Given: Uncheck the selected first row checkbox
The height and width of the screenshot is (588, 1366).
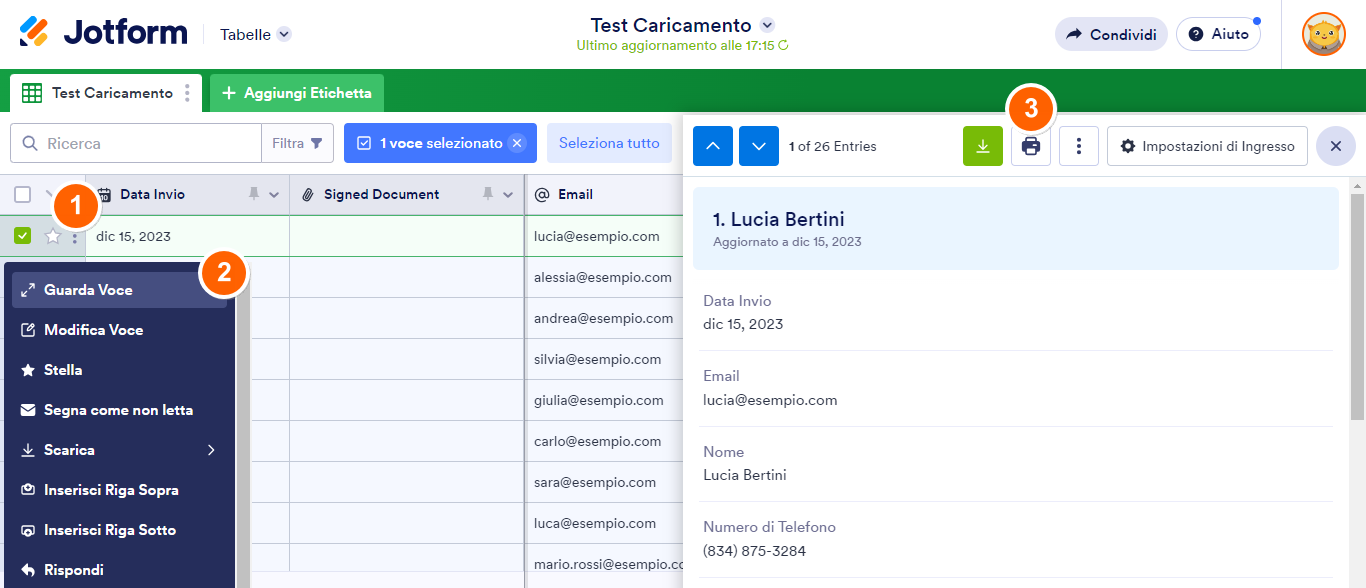Looking at the screenshot, I should [23, 236].
